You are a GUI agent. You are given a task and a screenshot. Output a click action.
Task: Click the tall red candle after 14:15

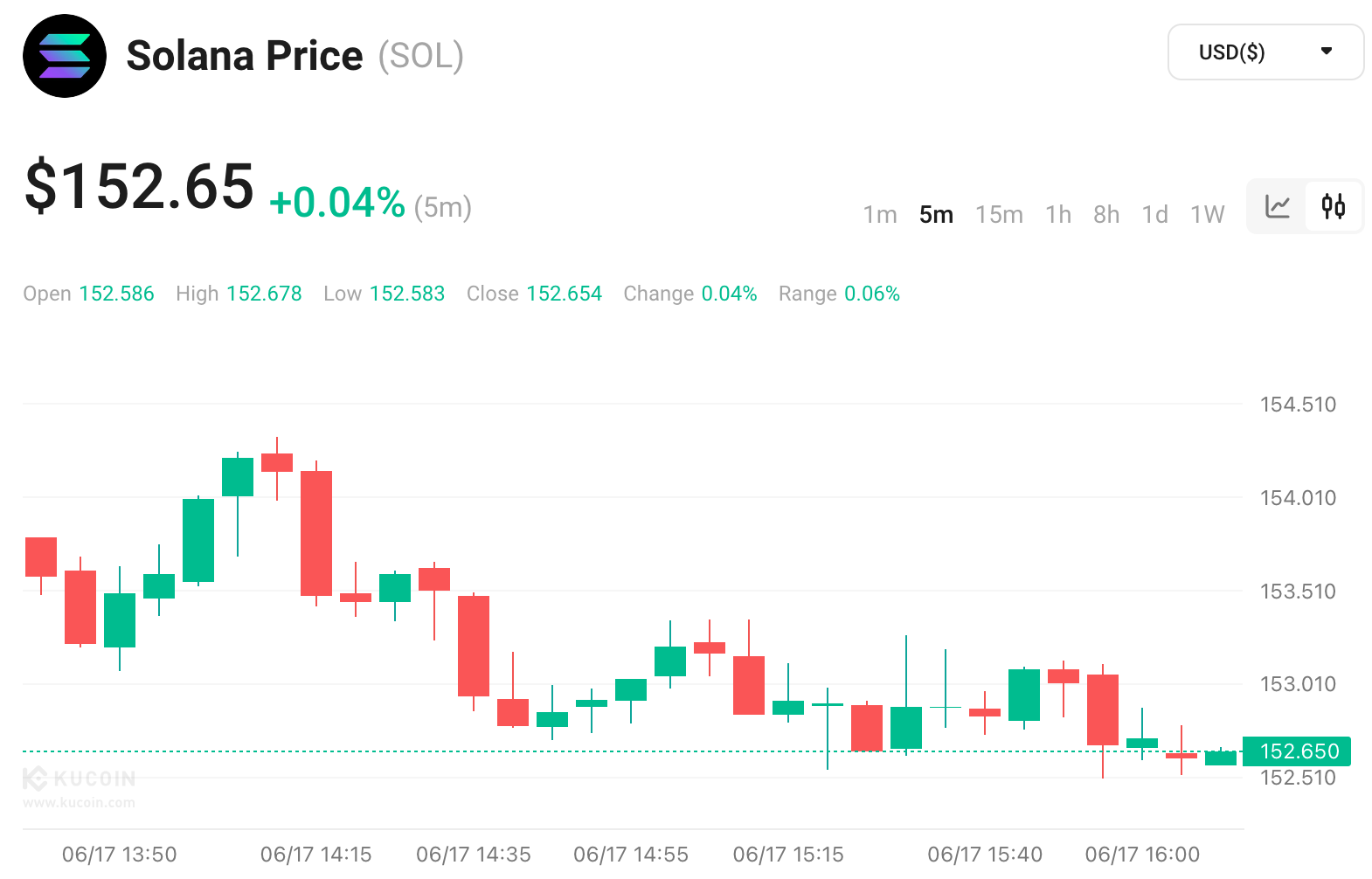pyautogui.click(x=316, y=533)
